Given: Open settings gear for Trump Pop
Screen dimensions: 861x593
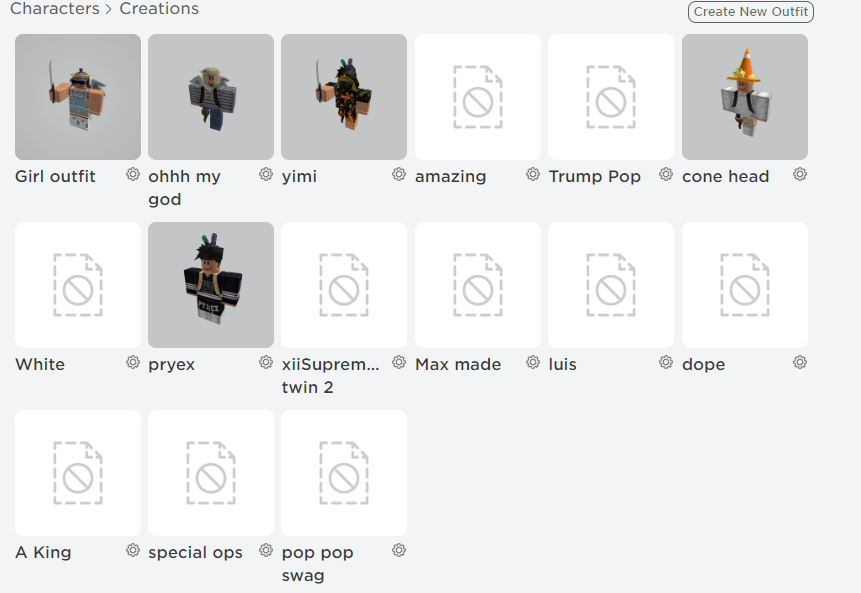Looking at the screenshot, I should [666, 174].
